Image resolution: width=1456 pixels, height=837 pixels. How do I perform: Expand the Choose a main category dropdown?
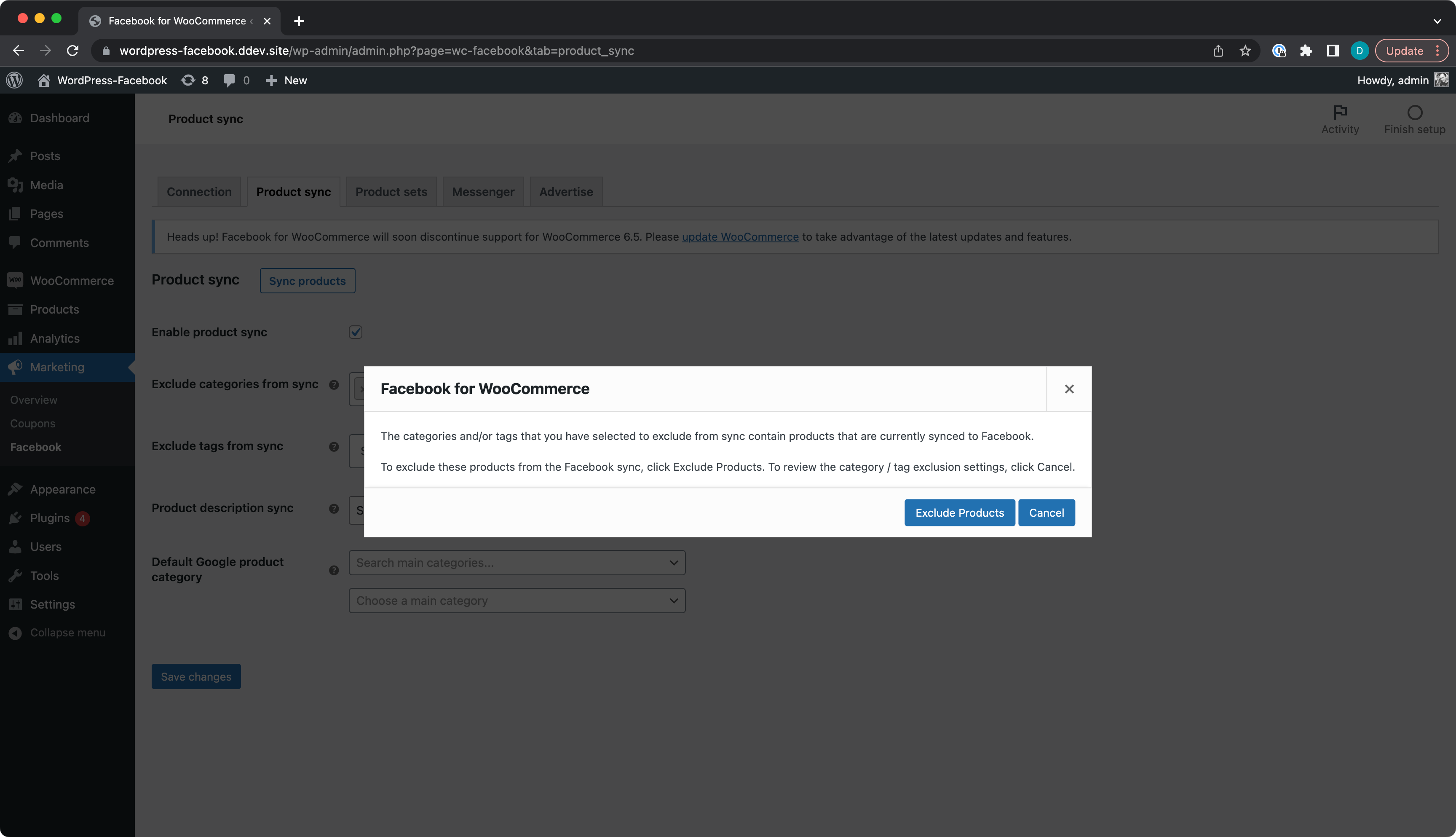tap(517, 601)
